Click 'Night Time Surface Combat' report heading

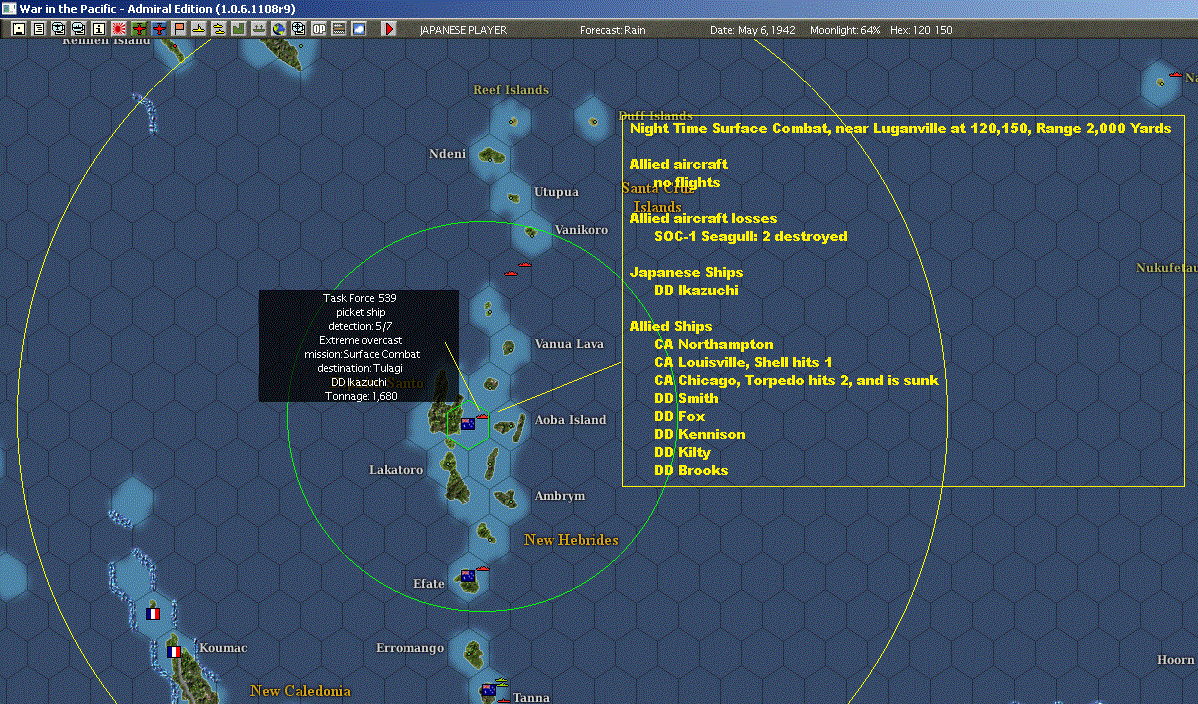point(730,128)
